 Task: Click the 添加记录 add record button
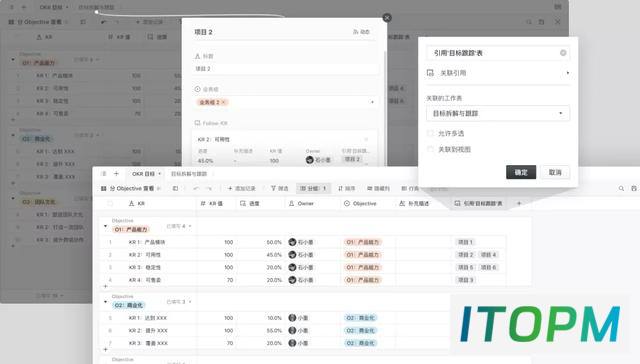point(241,188)
